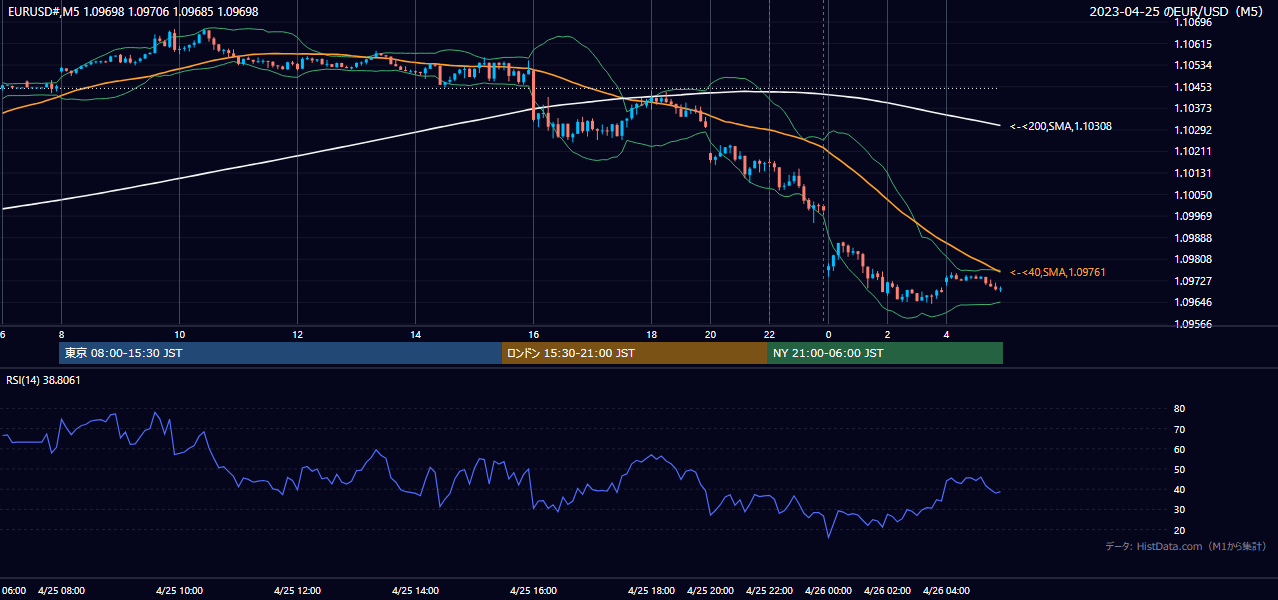Image resolution: width=1278 pixels, height=600 pixels.
Task: Click hour 10 on the chart time axis
Action: click(x=179, y=334)
